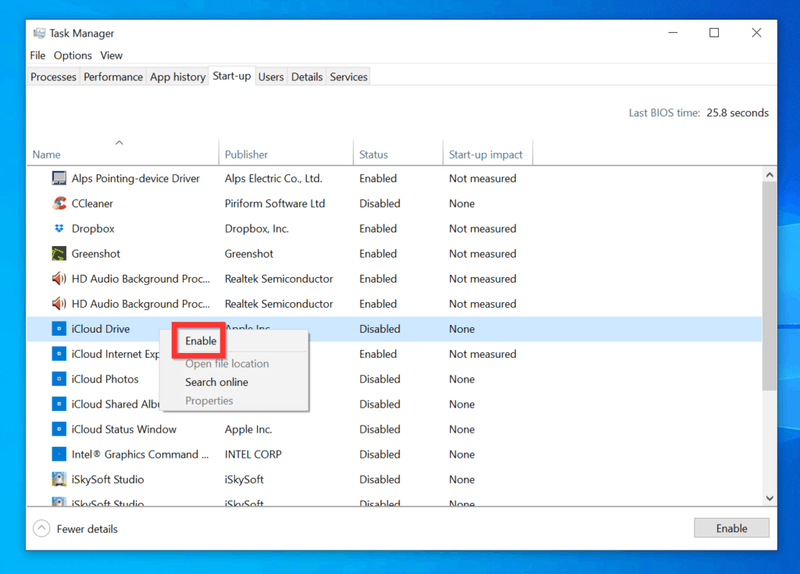The width and height of the screenshot is (800, 574).
Task: Switch to the Services tab
Action: coord(348,77)
